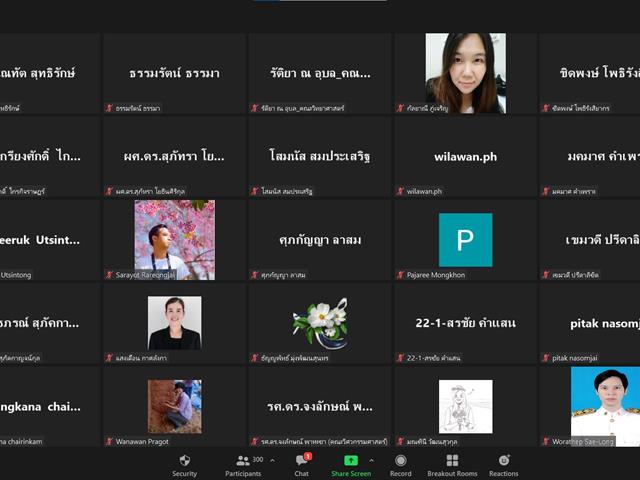Image resolution: width=640 pixels, height=480 pixels.
Task: Select the line-drawing girl avatar tile
Action: click(466, 407)
